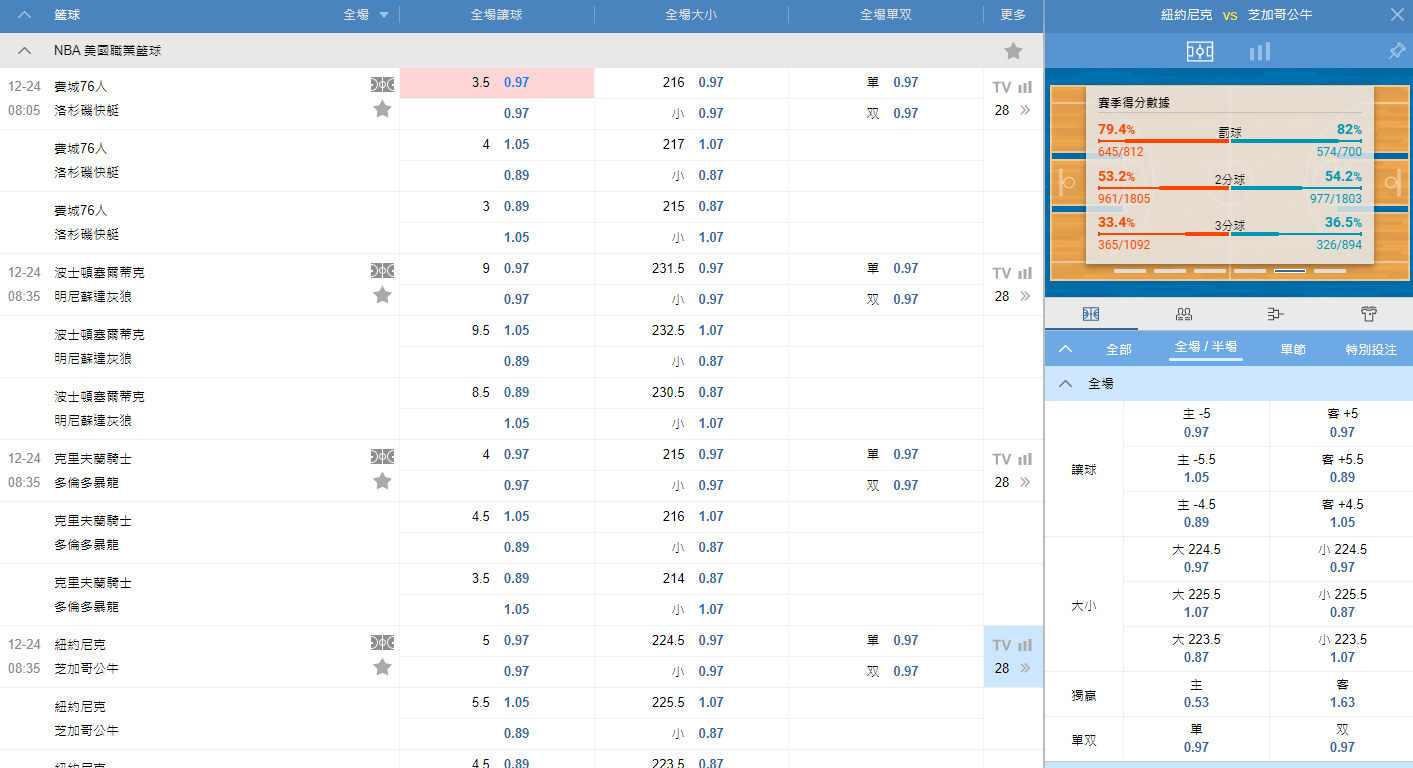Open the jersey icon tab in match panel
The height and width of the screenshot is (768, 1413).
(x=1368, y=314)
